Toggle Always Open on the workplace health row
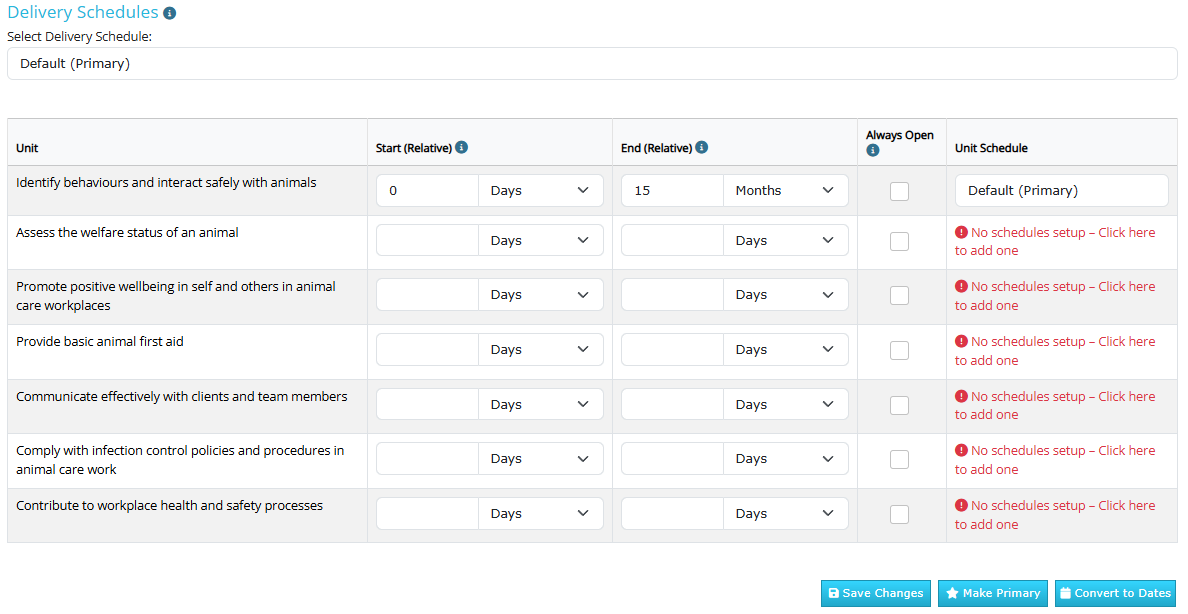Screen dimensions: 1188x614 tap(899, 513)
